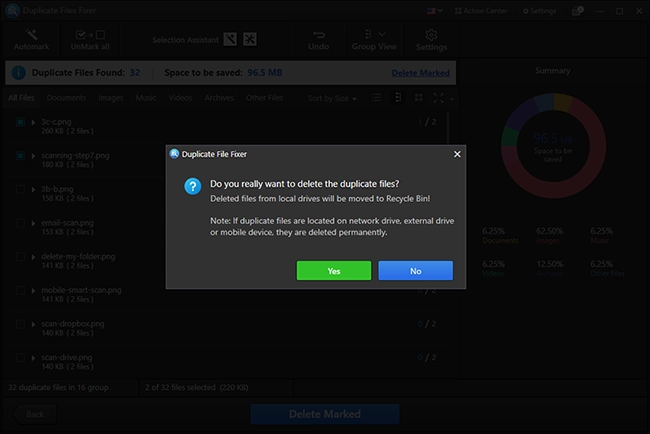Switch to the Music tab
Screen dimensions: 650x434
pyautogui.click(x=146, y=98)
